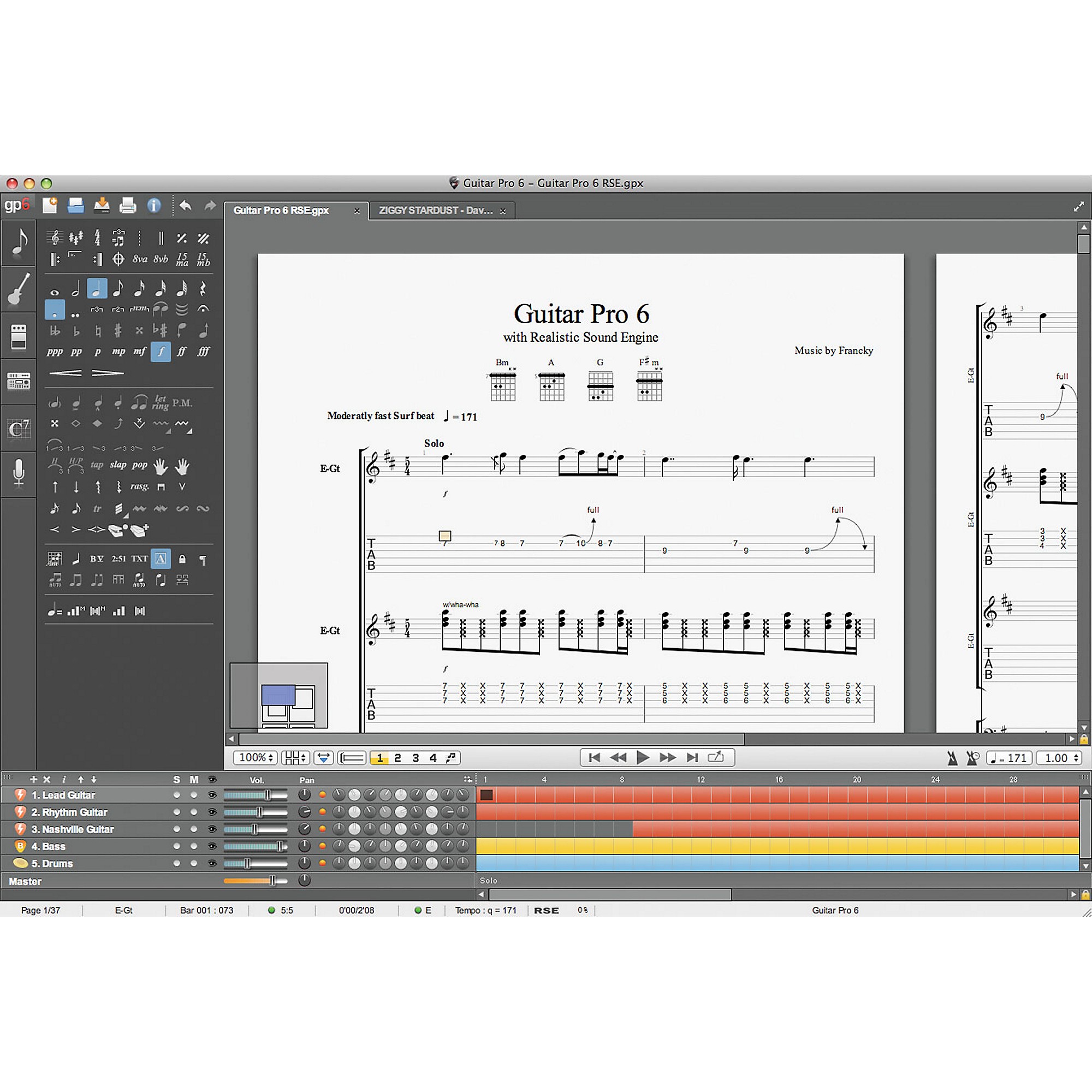Toggle the metronome icon
This screenshot has width=1092, height=1092.
[952, 758]
